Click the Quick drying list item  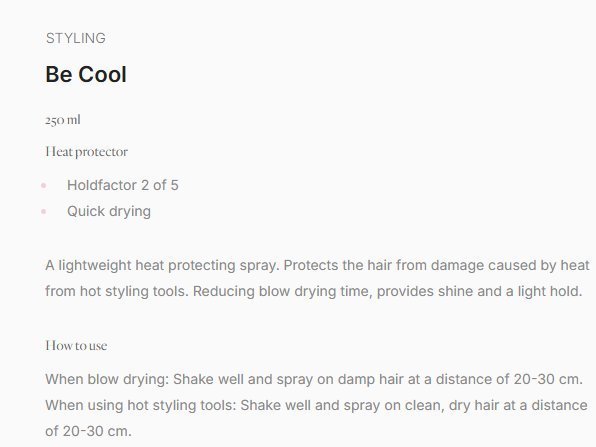click(x=109, y=211)
